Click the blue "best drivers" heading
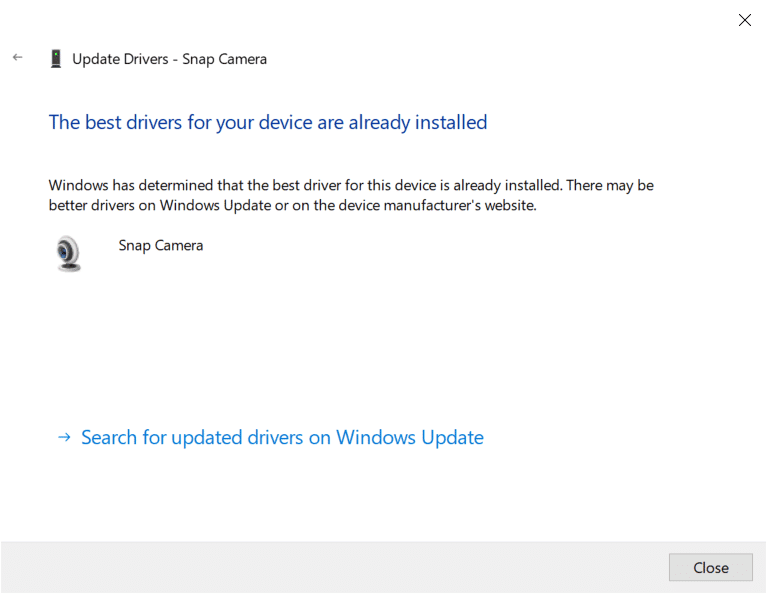 [x=268, y=122]
